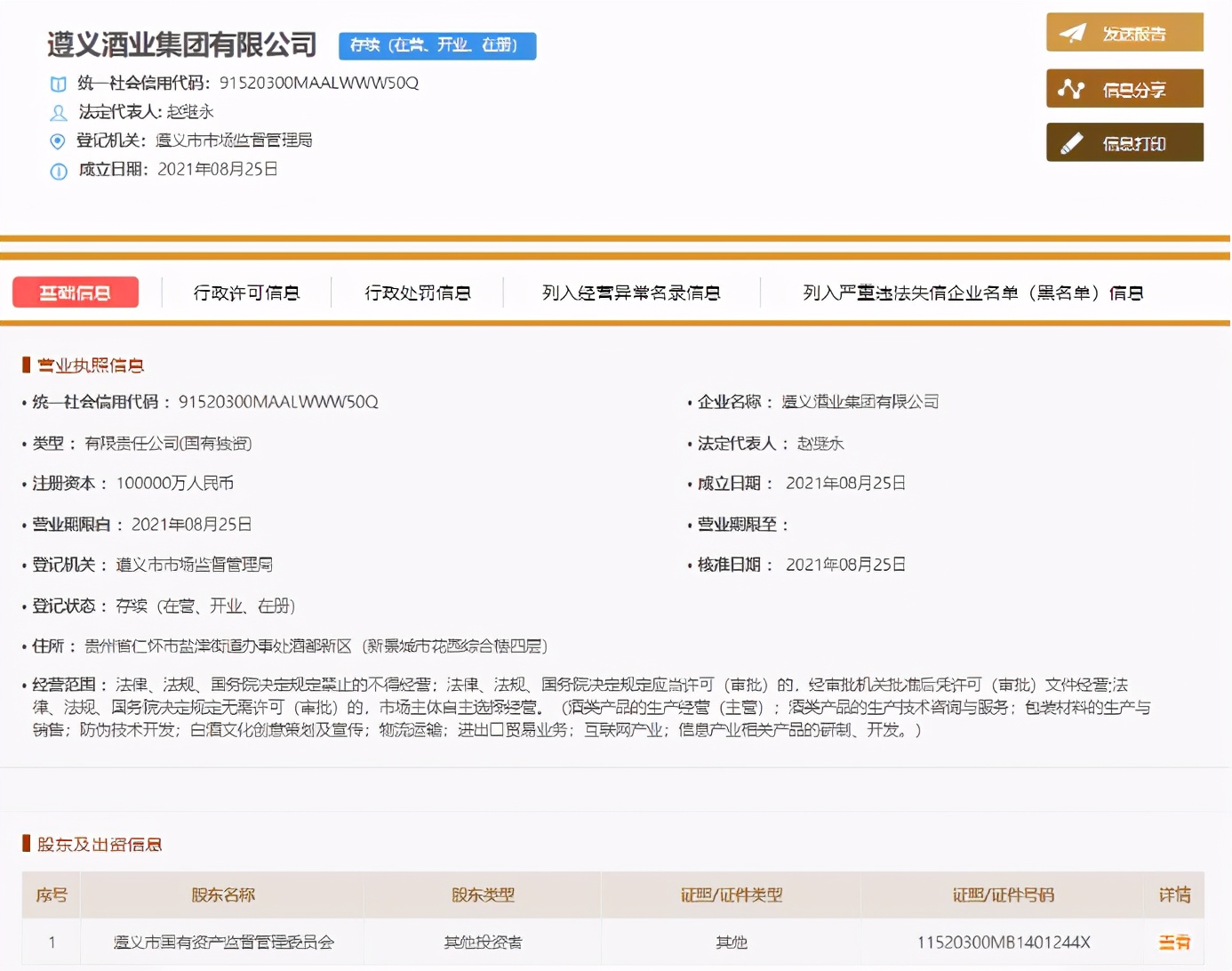Click the 股东名称 column header
Viewport: 1232px width, 971px height.
(x=223, y=895)
